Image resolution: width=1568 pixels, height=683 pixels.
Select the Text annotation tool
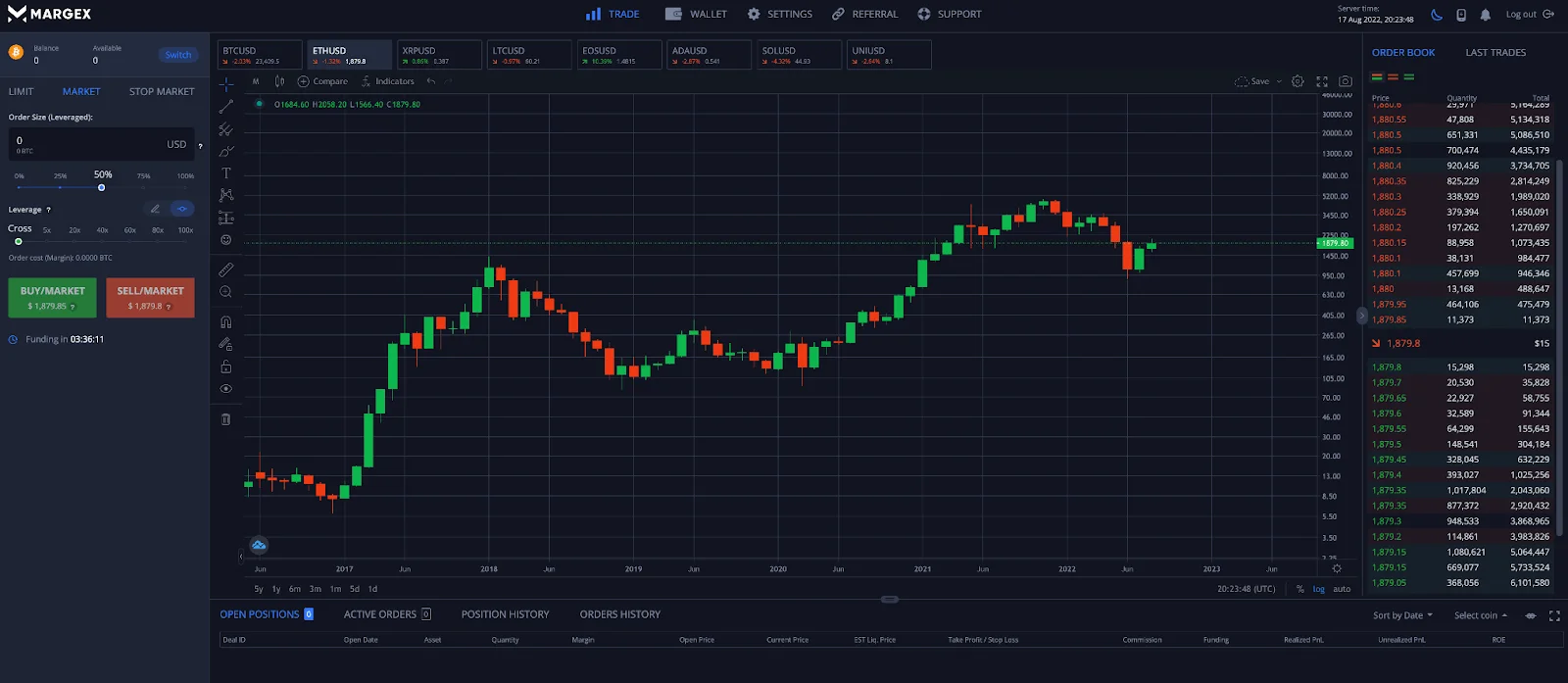click(x=226, y=173)
